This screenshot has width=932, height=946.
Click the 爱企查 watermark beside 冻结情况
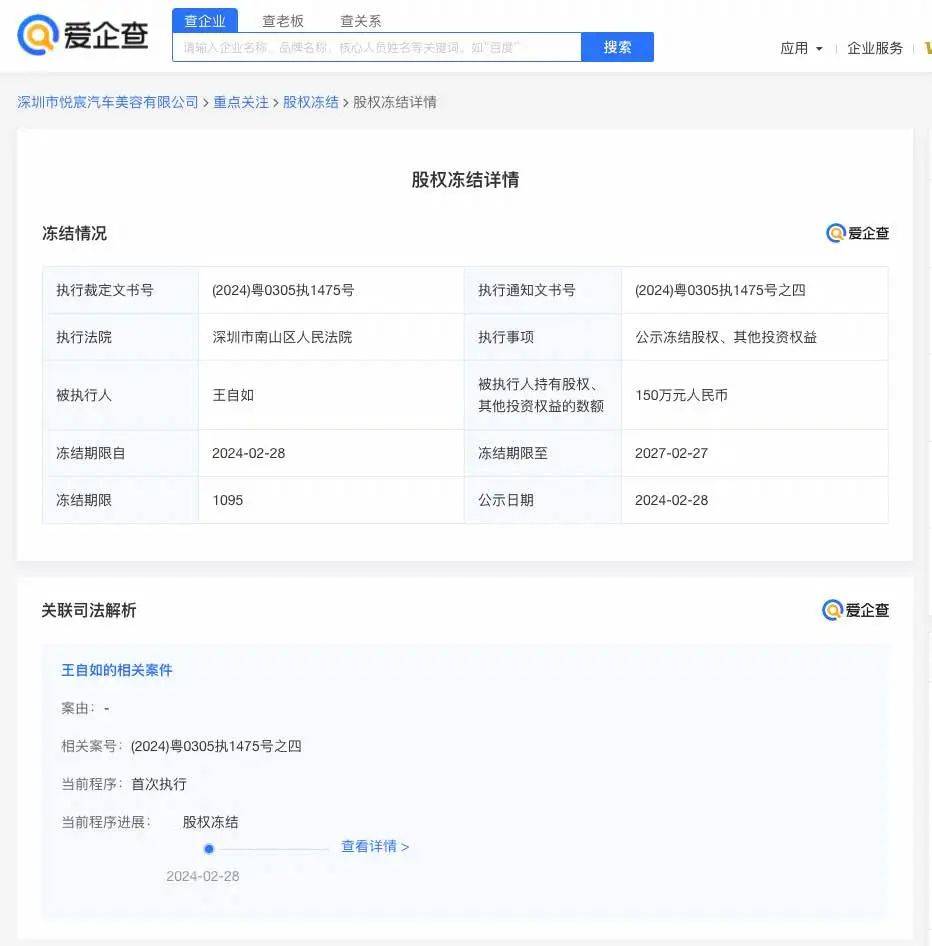tap(857, 233)
